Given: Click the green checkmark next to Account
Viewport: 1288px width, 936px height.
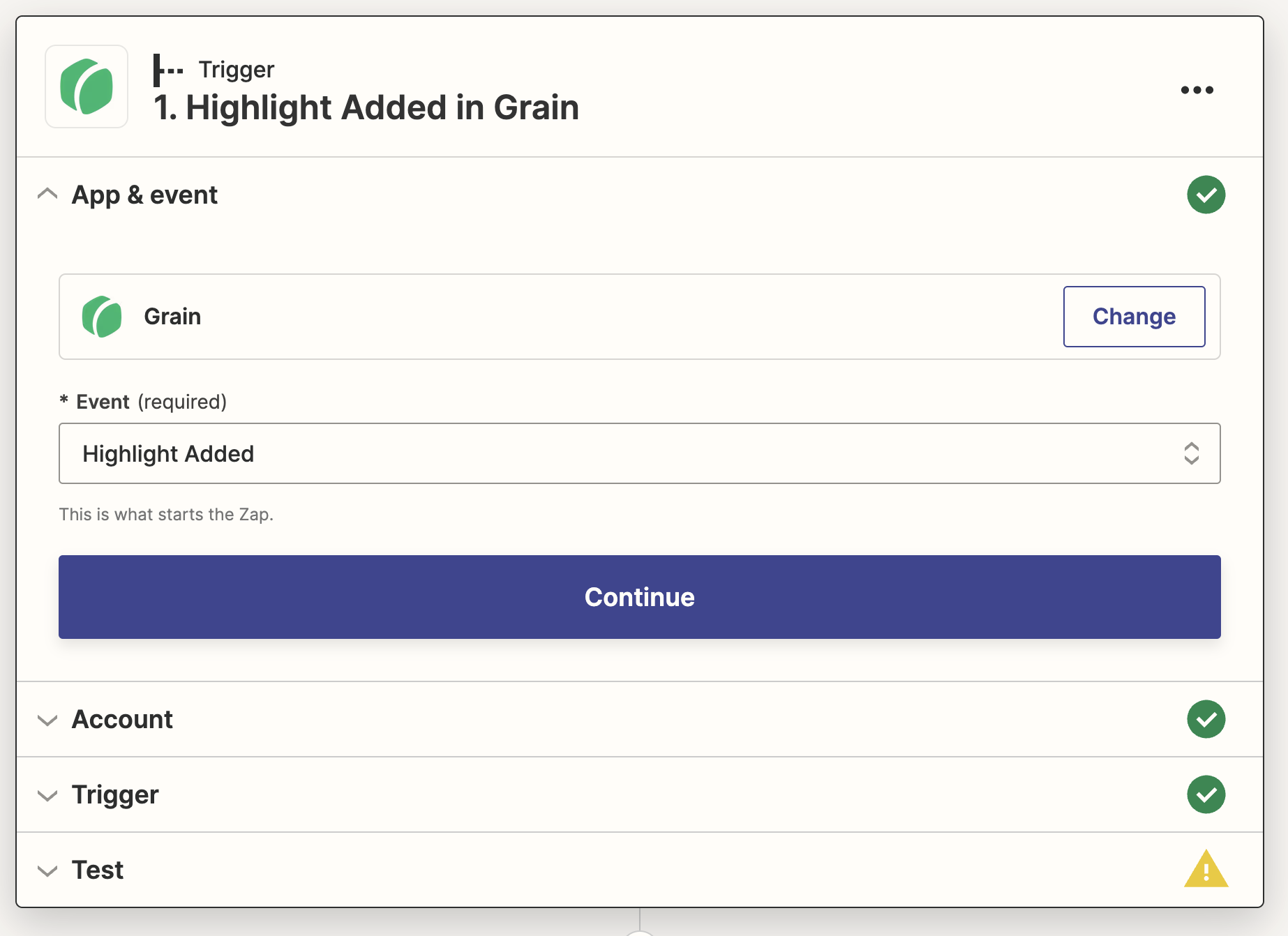Looking at the screenshot, I should click(x=1206, y=719).
